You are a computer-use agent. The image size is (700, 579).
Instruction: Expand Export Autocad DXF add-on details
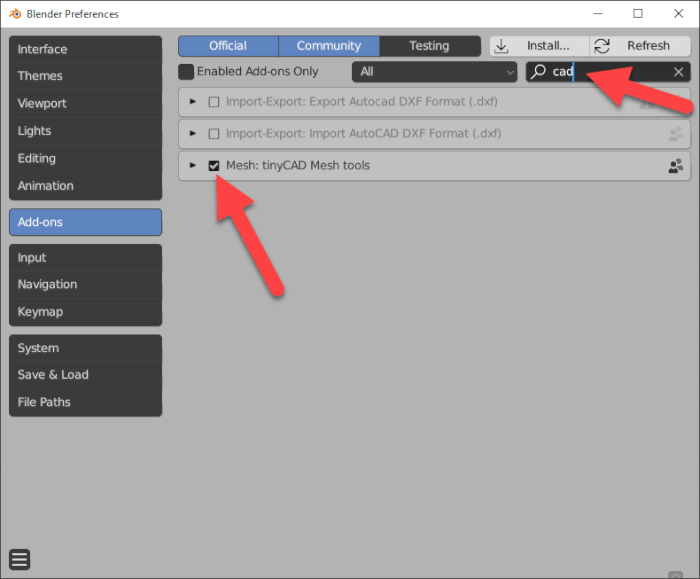(193, 102)
